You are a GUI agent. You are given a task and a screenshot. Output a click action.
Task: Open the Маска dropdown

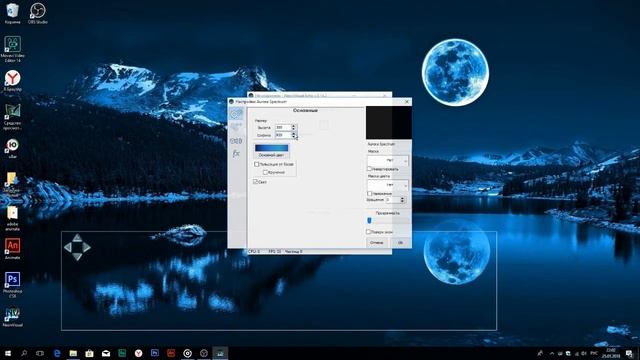[387, 160]
